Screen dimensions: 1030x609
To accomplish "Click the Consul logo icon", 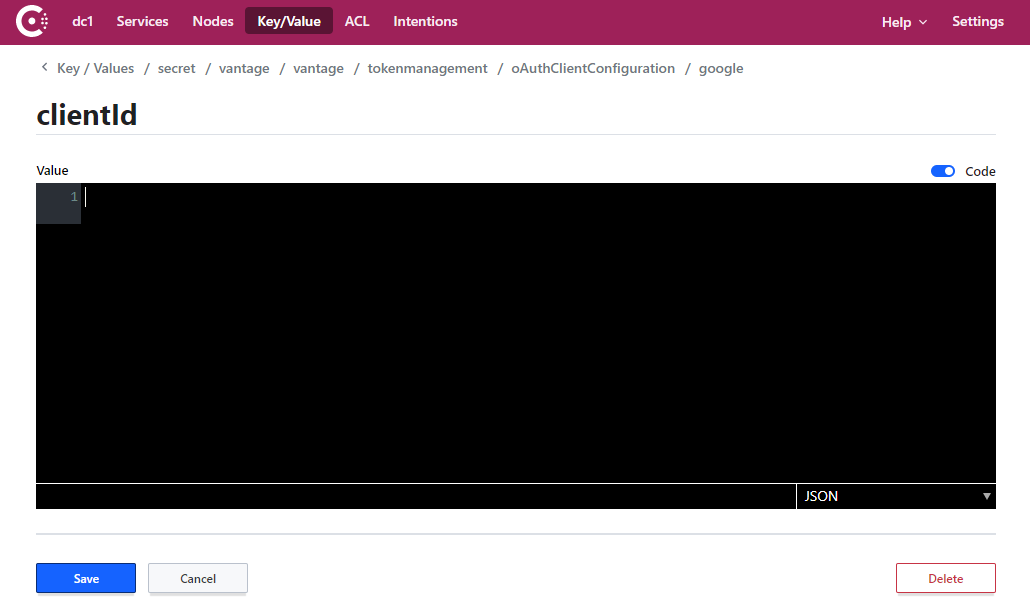I will tap(31, 21).
